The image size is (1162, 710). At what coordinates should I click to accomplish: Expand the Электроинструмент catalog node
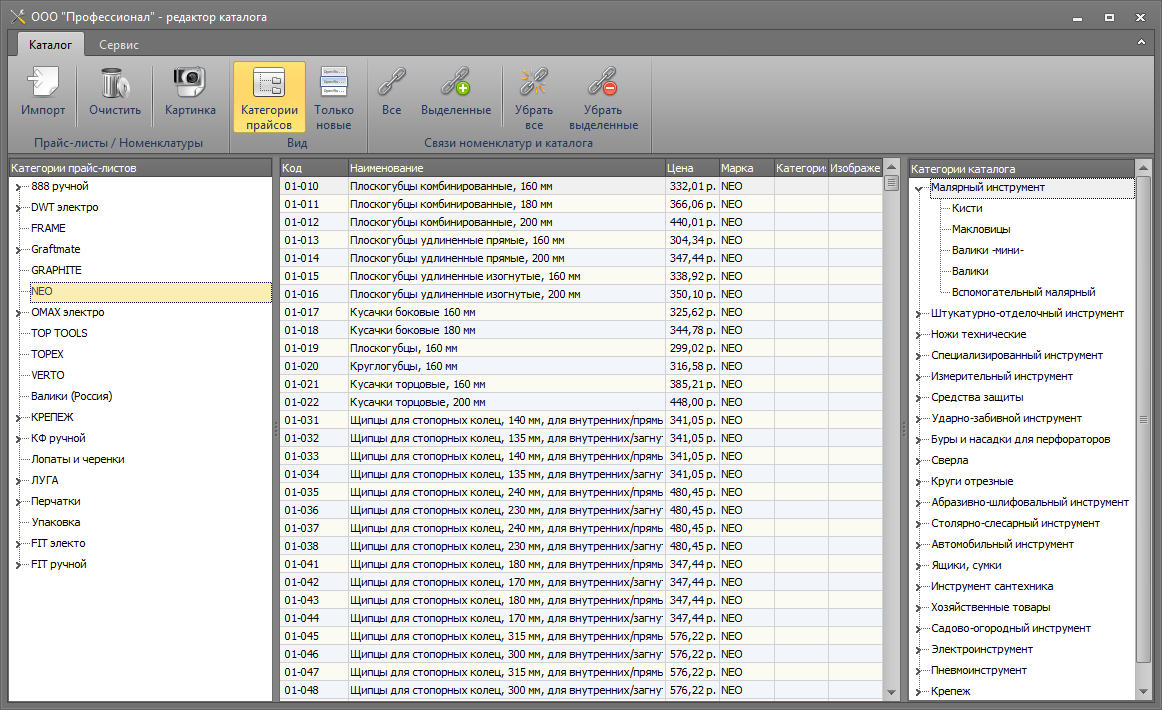[x=919, y=650]
